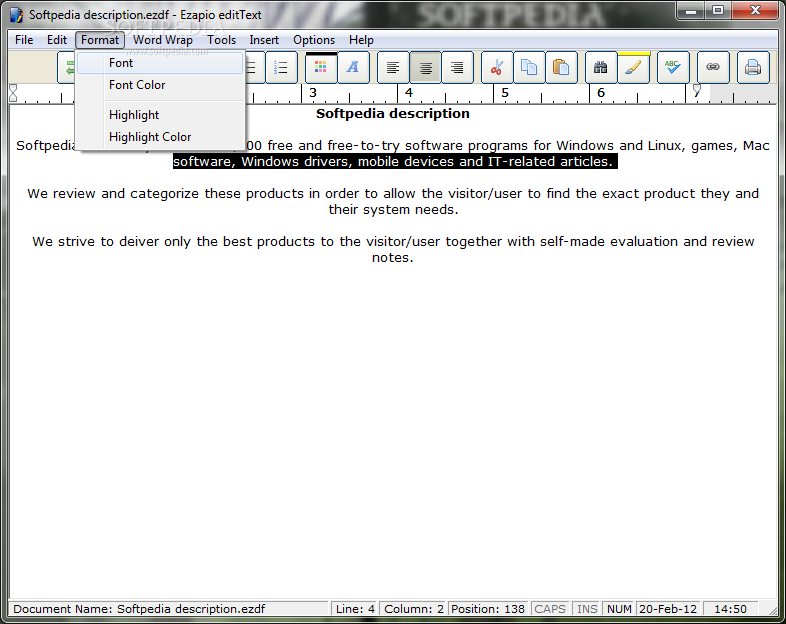
Task: Open the Word Wrap menu
Action: (162, 40)
